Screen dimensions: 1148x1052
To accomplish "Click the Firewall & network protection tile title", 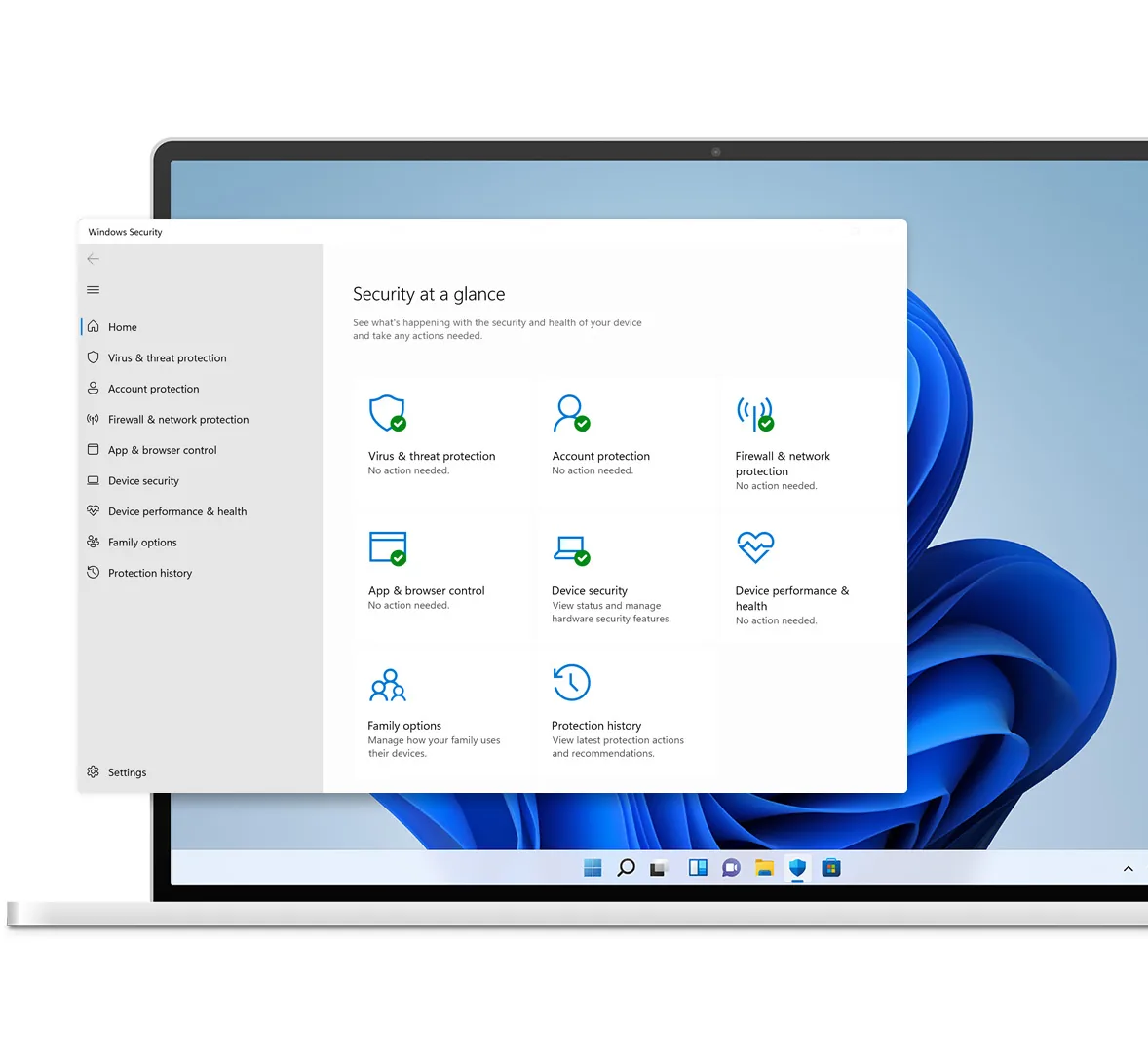I will 783,464.
